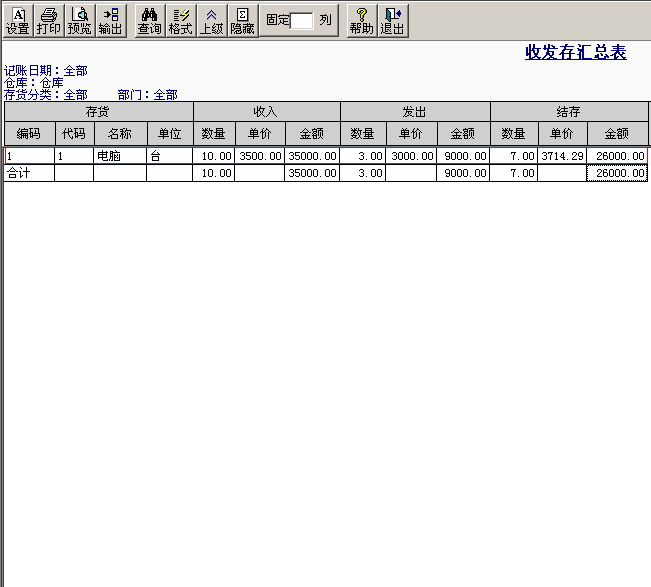Select the 收入 金额 cell 35000.00 for 电脑
651x587 pixels.
tap(312, 156)
